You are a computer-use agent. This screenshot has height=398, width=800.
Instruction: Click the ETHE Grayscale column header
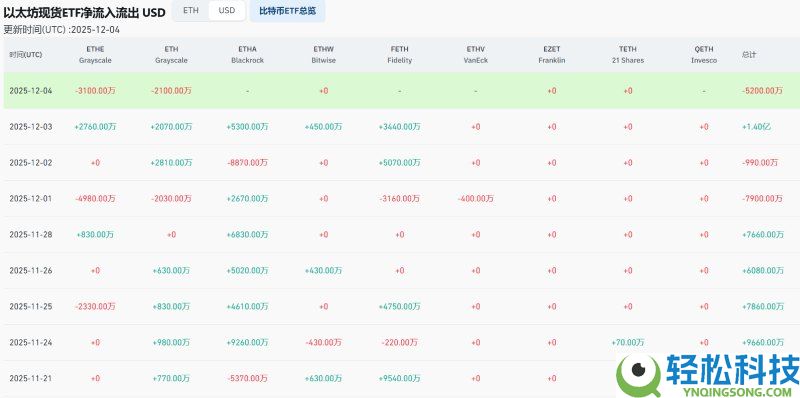point(95,55)
